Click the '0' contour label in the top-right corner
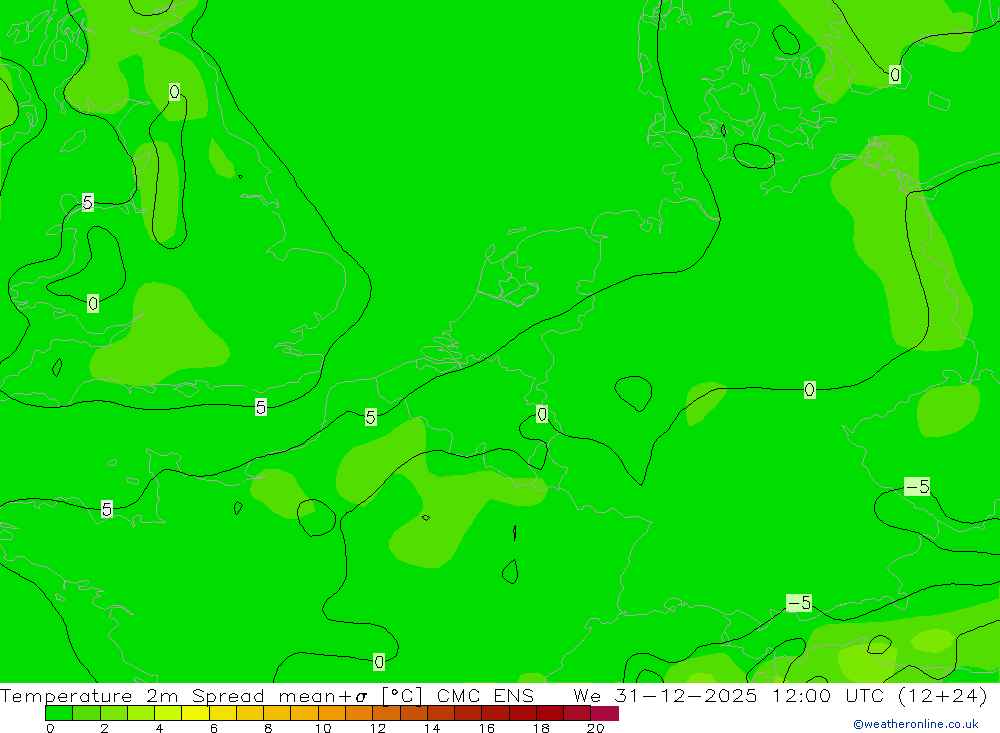 (x=895, y=75)
